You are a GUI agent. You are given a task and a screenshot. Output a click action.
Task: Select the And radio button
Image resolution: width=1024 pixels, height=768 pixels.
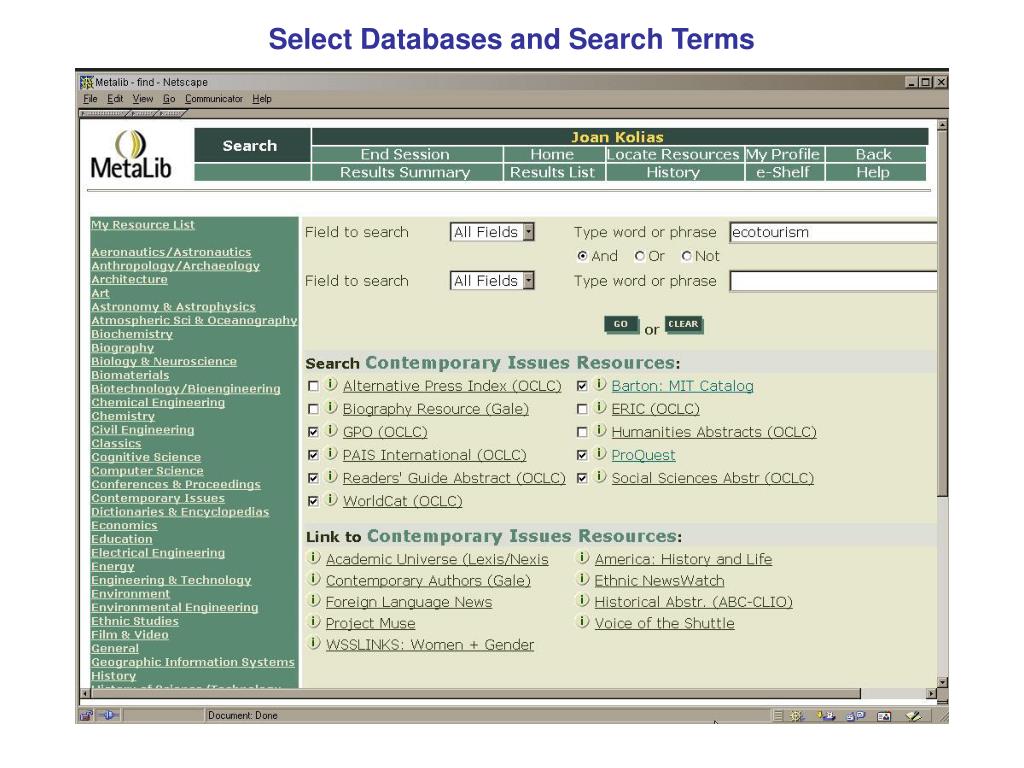[x=582, y=256]
